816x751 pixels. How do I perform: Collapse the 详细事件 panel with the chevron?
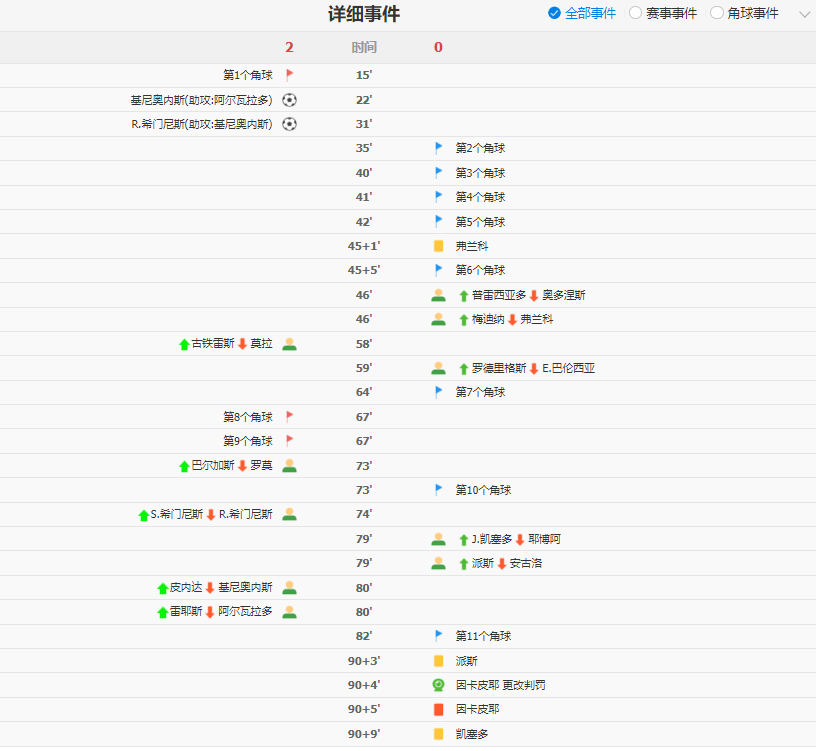pos(805,15)
